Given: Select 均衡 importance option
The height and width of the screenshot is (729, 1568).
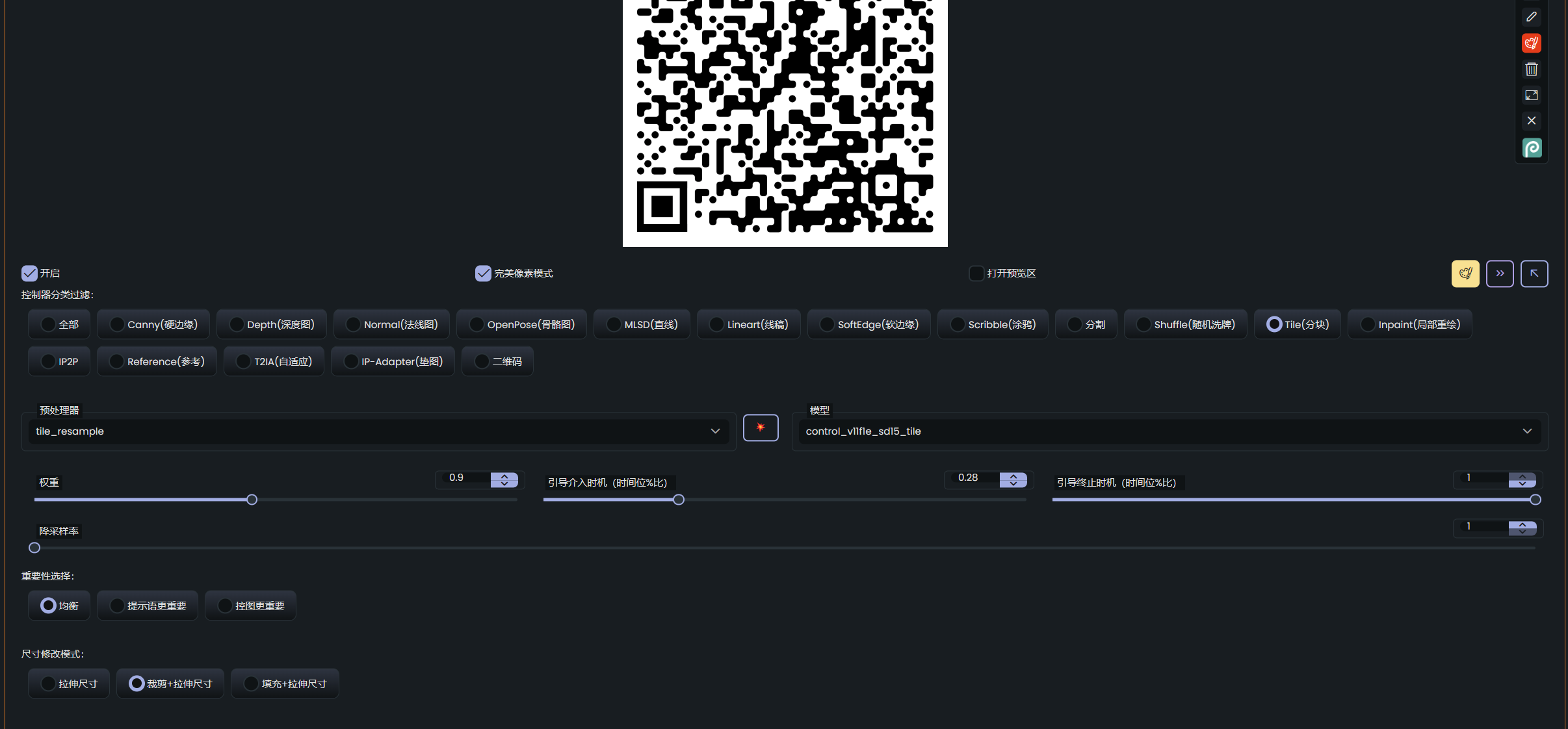Looking at the screenshot, I should [x=59, y=606].
